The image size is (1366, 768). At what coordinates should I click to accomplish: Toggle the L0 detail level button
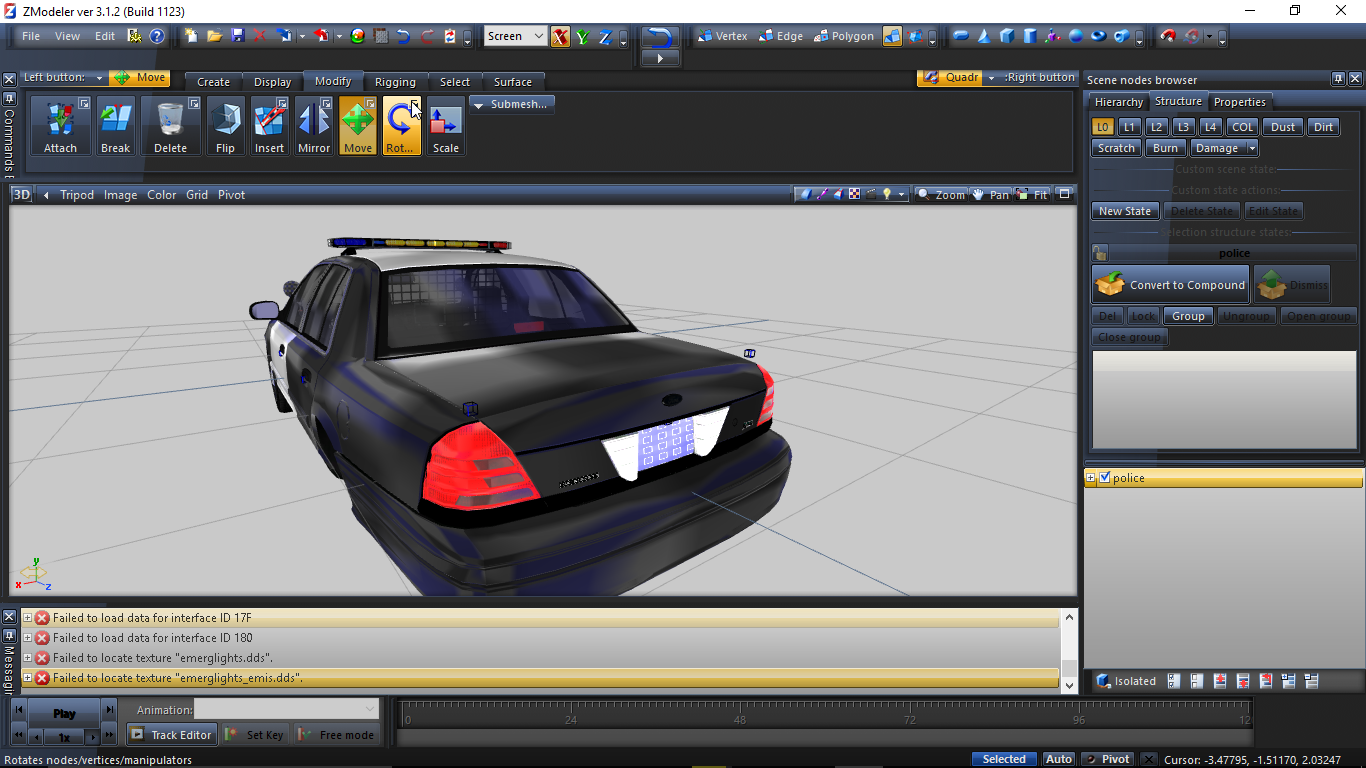(1102, 127)
